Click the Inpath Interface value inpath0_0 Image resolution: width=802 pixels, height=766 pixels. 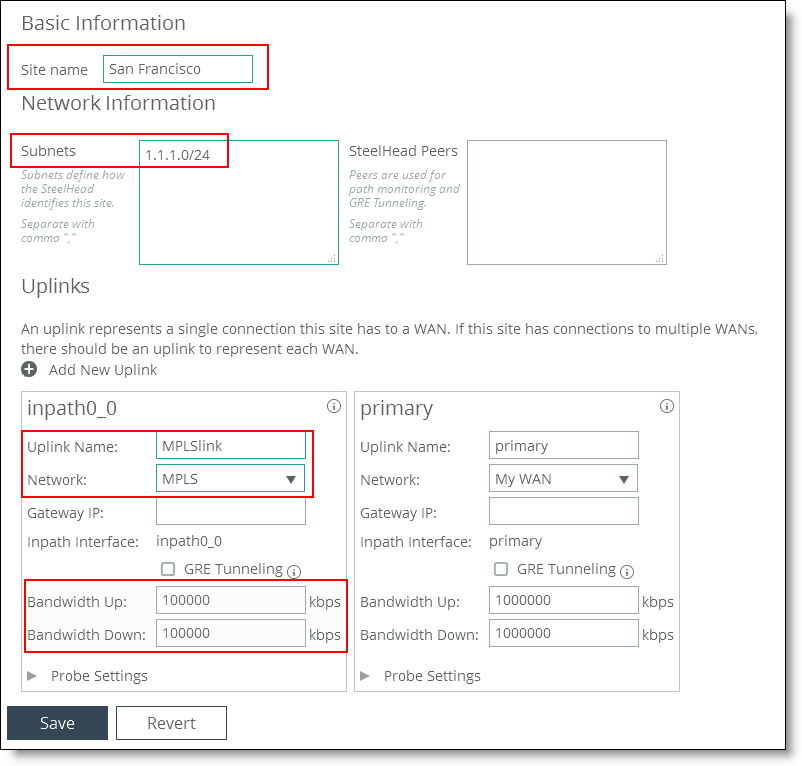coord(189,541)
